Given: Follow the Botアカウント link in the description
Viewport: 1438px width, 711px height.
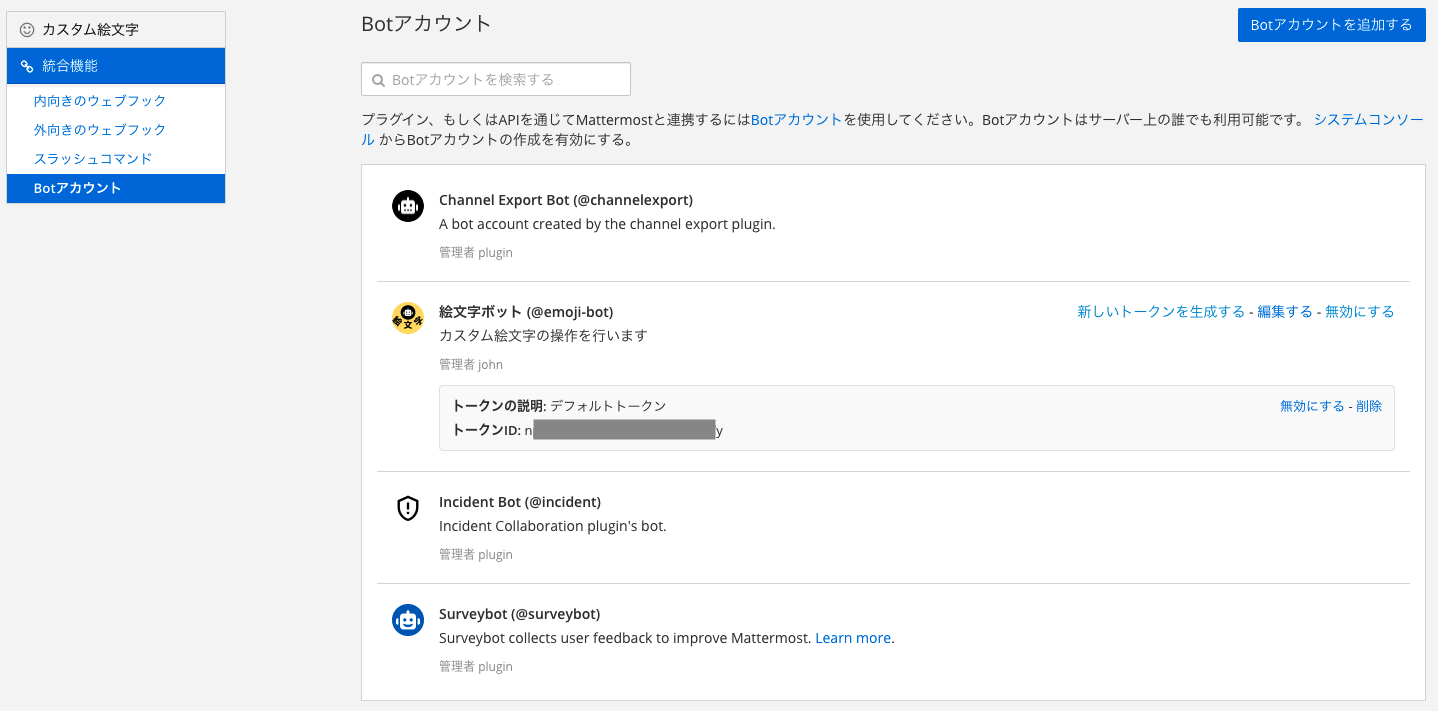Looking at the screenshot, I should click(x=797, y=120).
